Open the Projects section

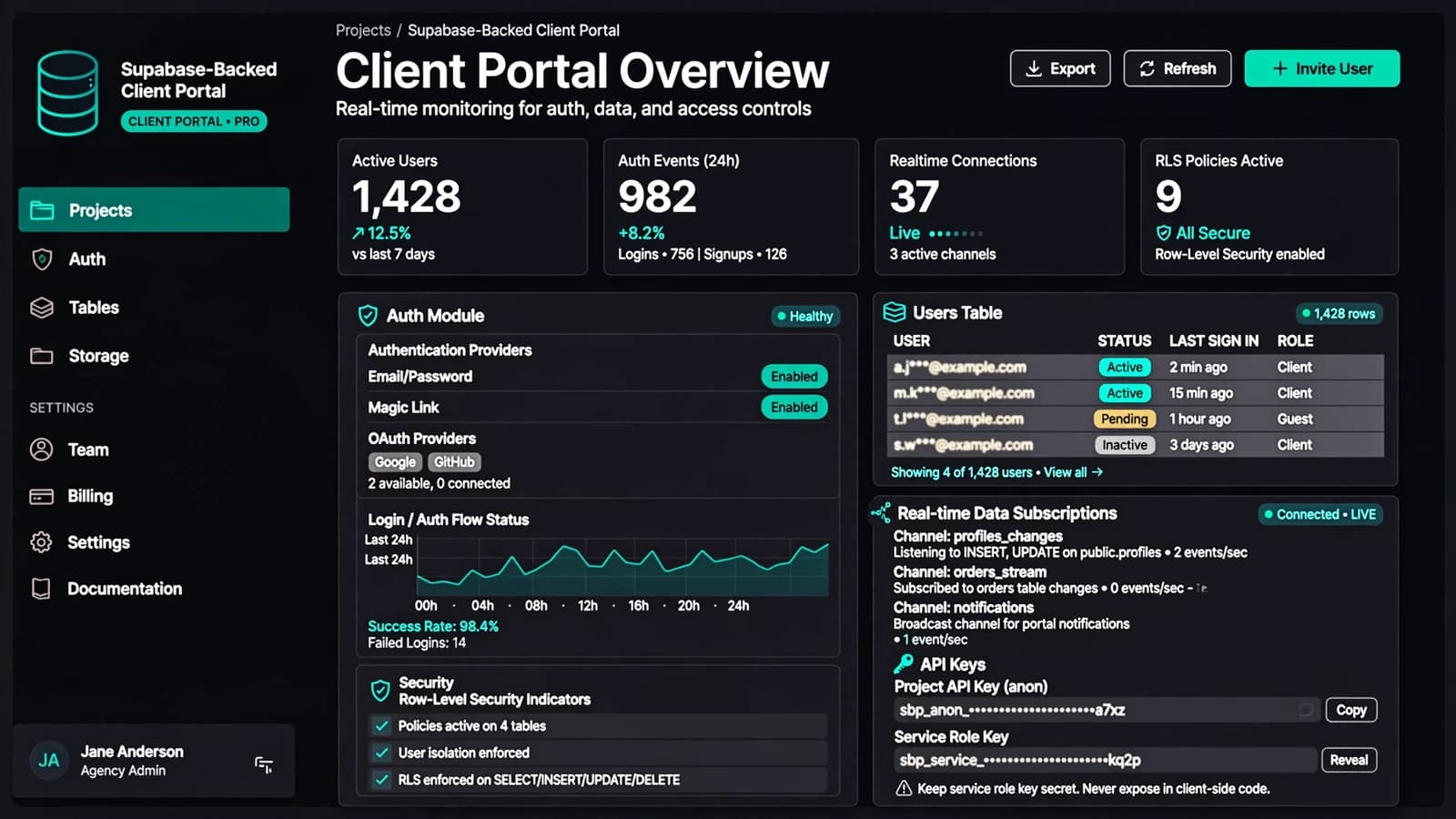pyautogui.click(x=154, y=210)
